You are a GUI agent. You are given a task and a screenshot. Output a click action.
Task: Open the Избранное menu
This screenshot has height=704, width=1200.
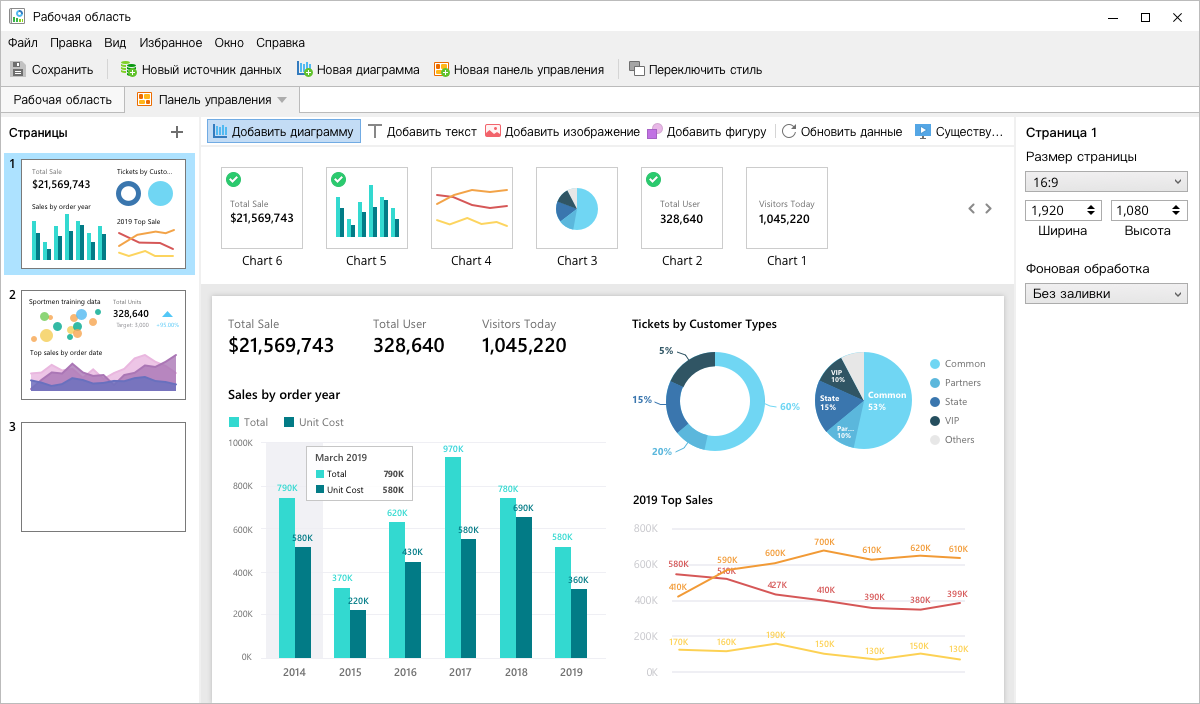click(170, 43)
